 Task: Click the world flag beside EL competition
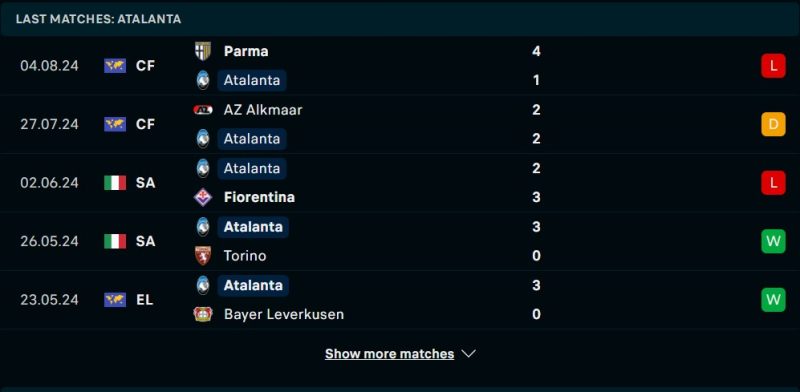[x=115, y=300]
